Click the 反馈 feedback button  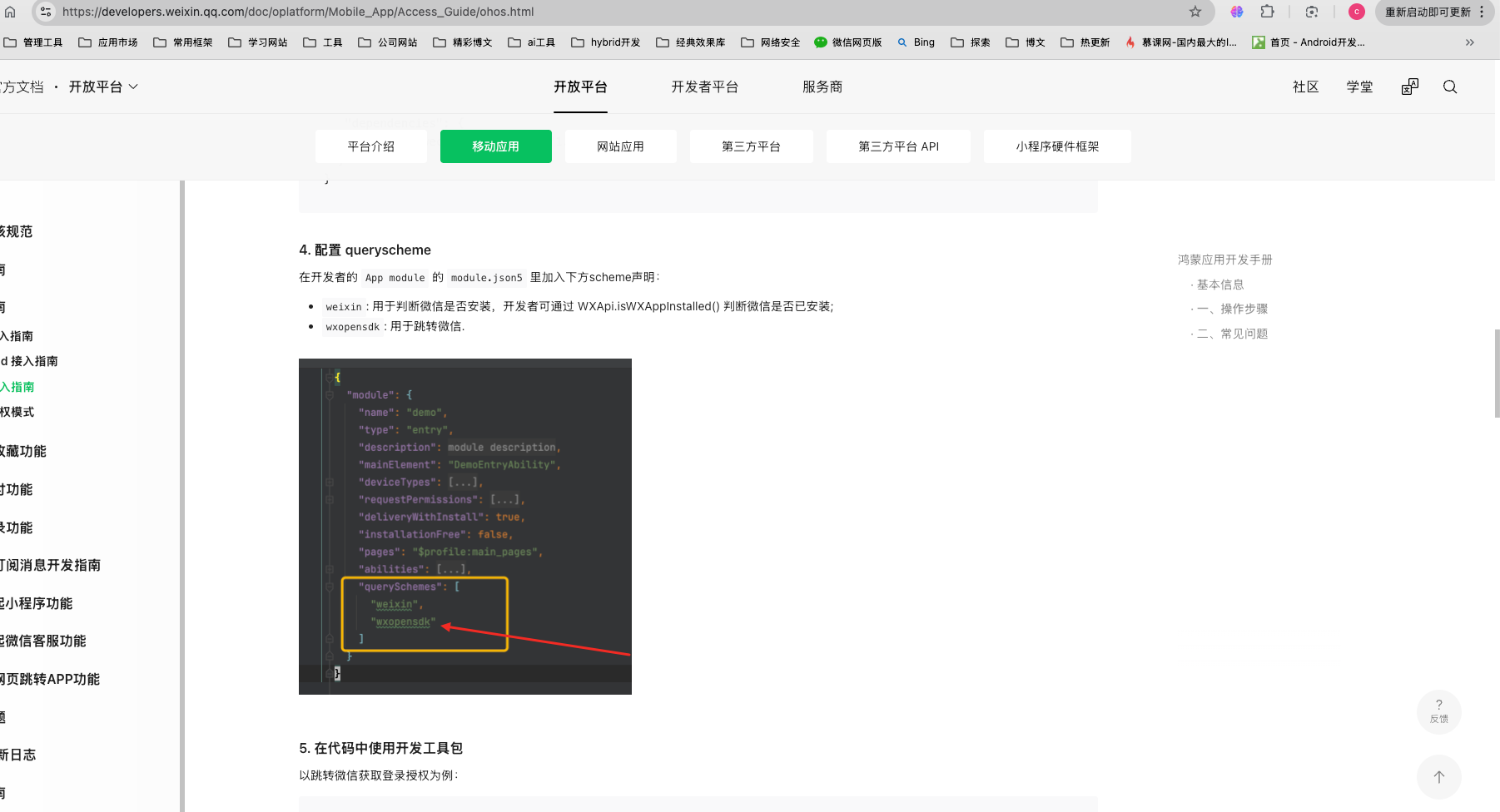(x=1439, y=712)
